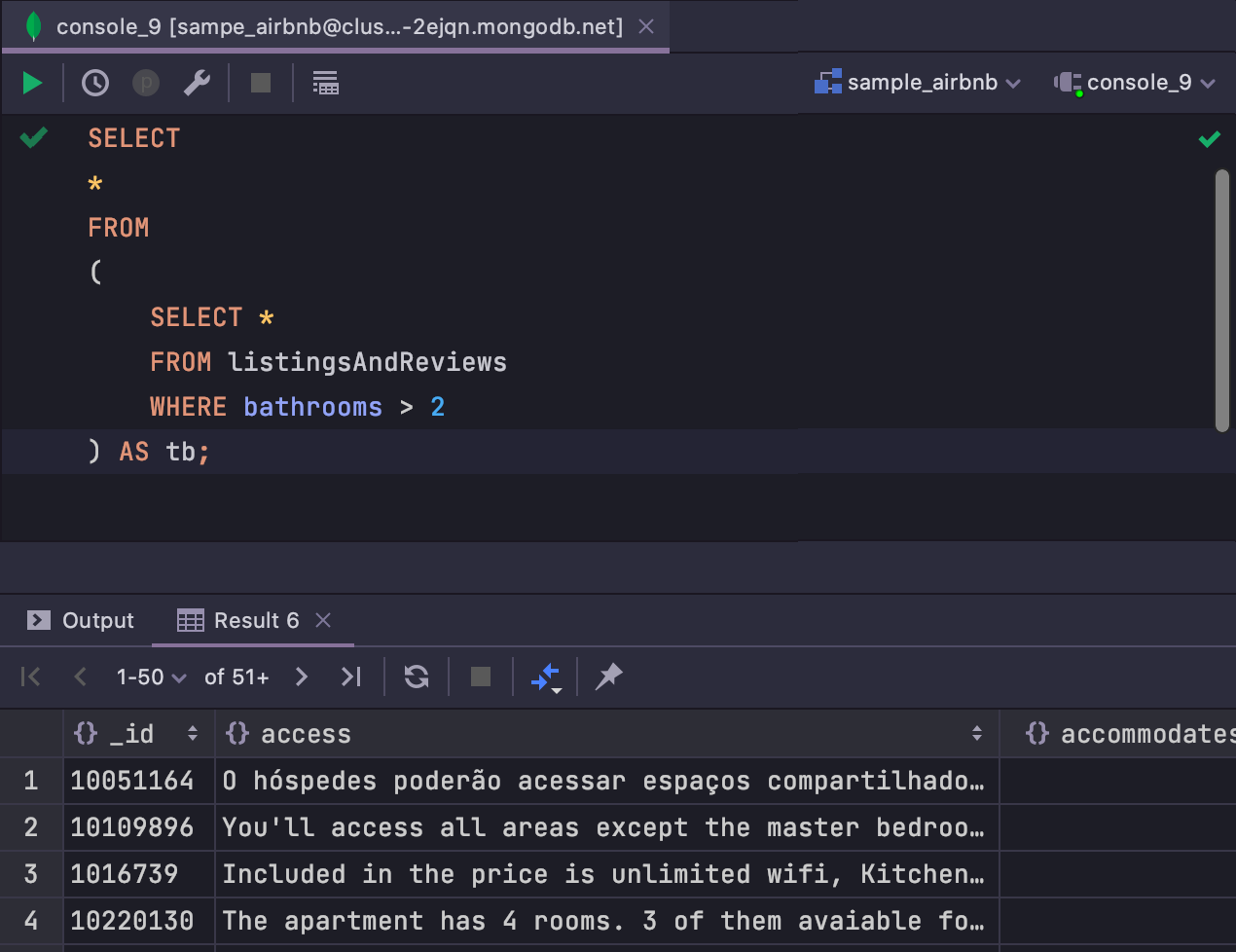Open query history using the clock icon
This screenshot has height=952, width=1236.
94,82
